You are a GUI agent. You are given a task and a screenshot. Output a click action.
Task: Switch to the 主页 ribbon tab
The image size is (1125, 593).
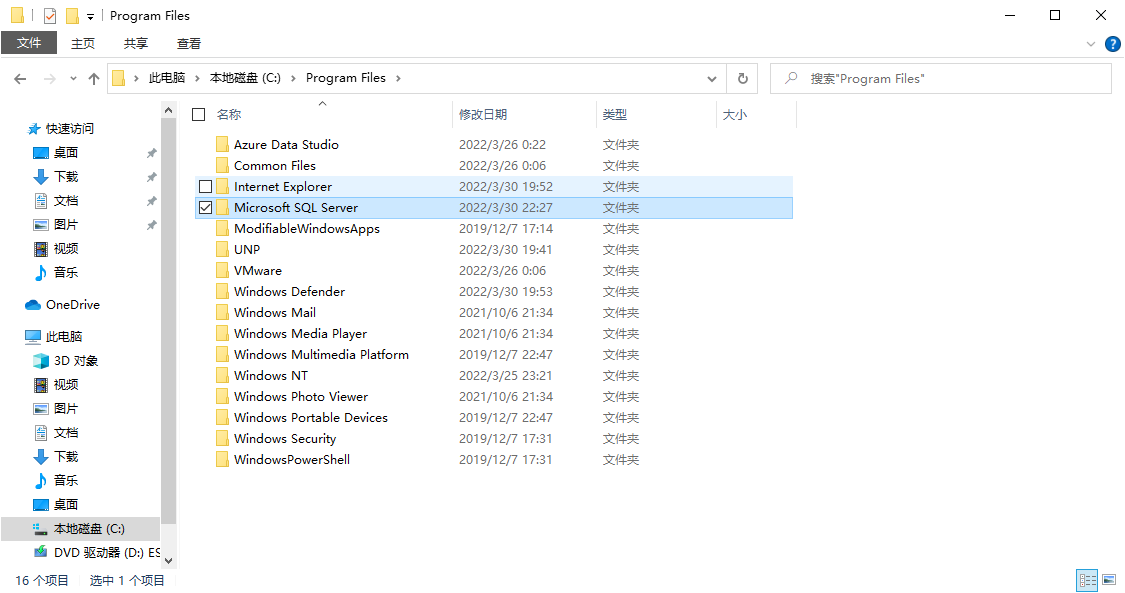(x=83, y=43)
